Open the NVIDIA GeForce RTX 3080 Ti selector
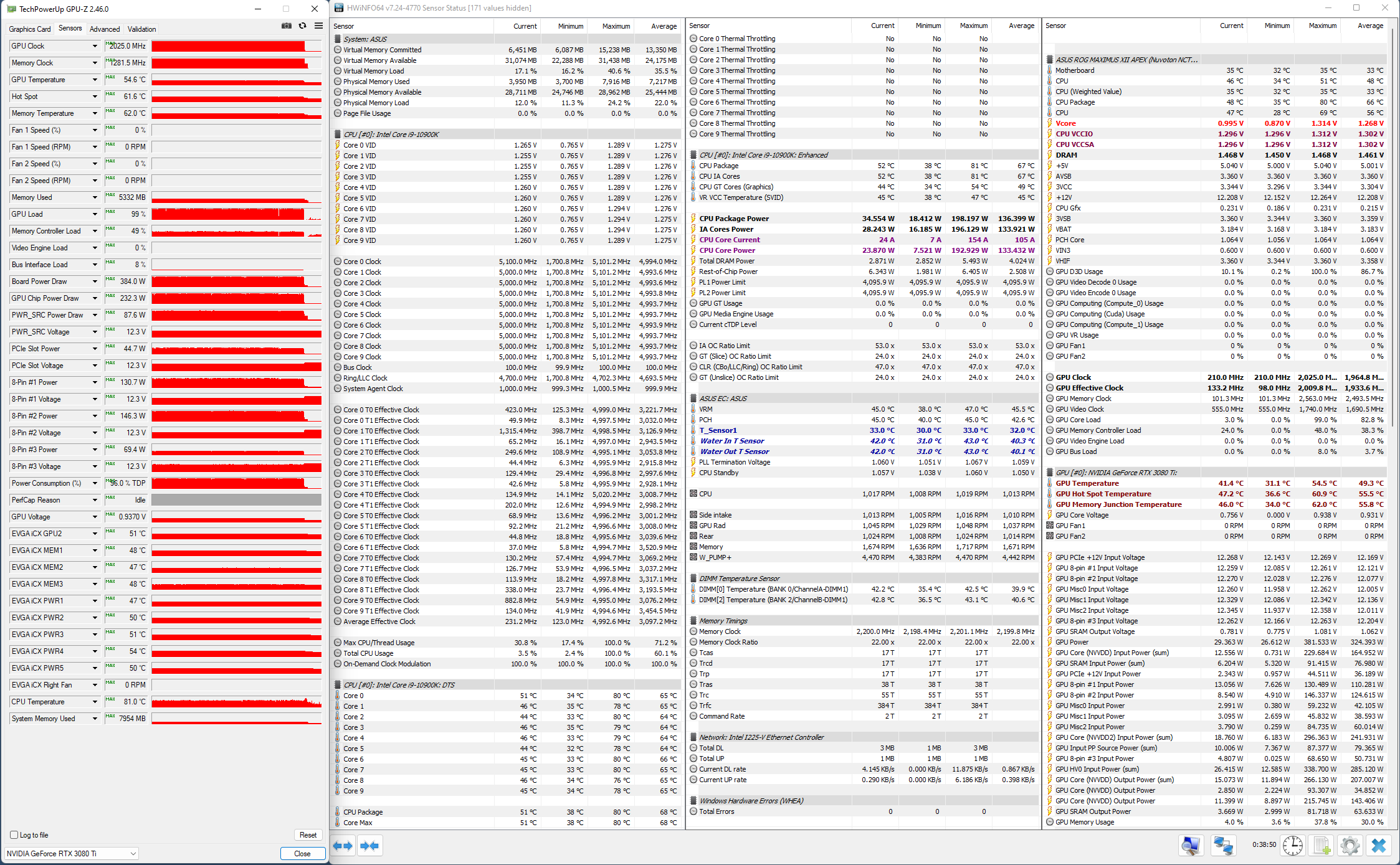This screenshot has height=865, width=1400. [x=72, y=854]
